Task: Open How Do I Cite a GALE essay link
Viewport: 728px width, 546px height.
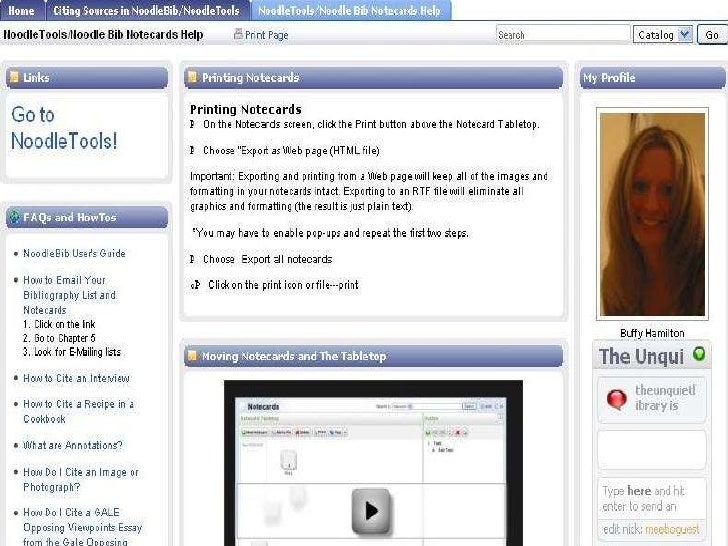Action: (83, 527)
